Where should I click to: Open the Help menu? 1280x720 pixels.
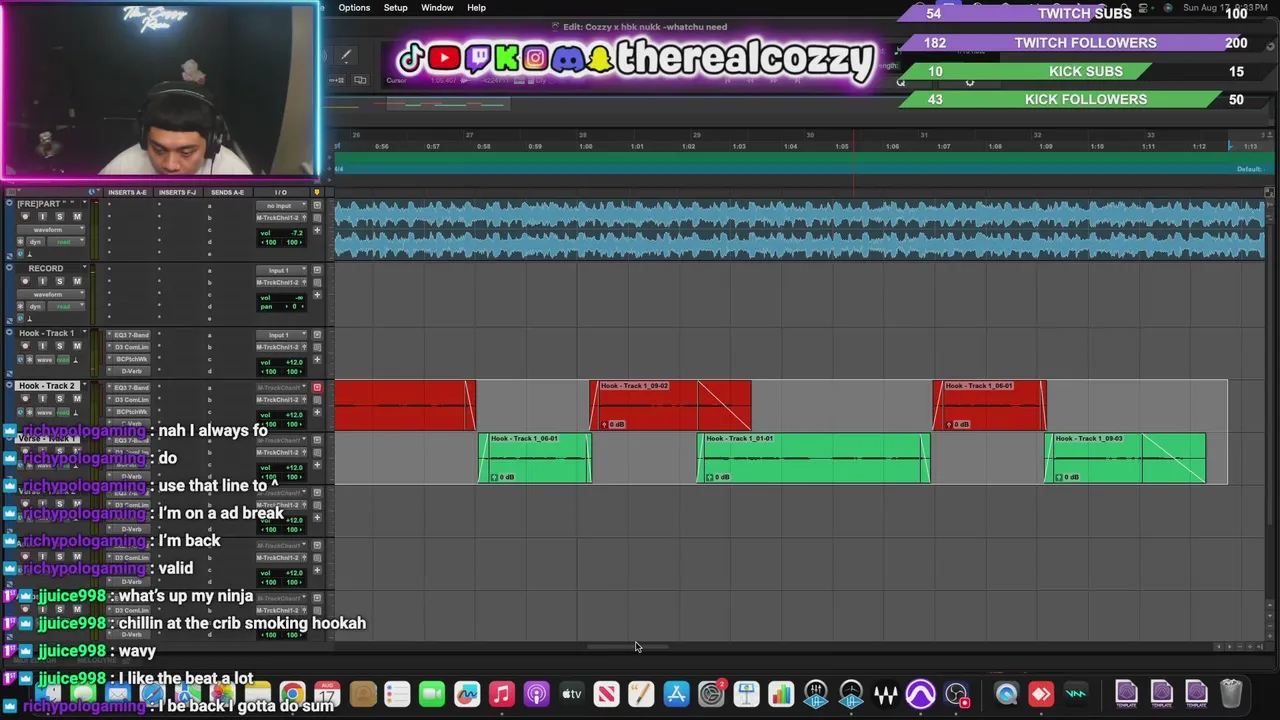point(477,7)
